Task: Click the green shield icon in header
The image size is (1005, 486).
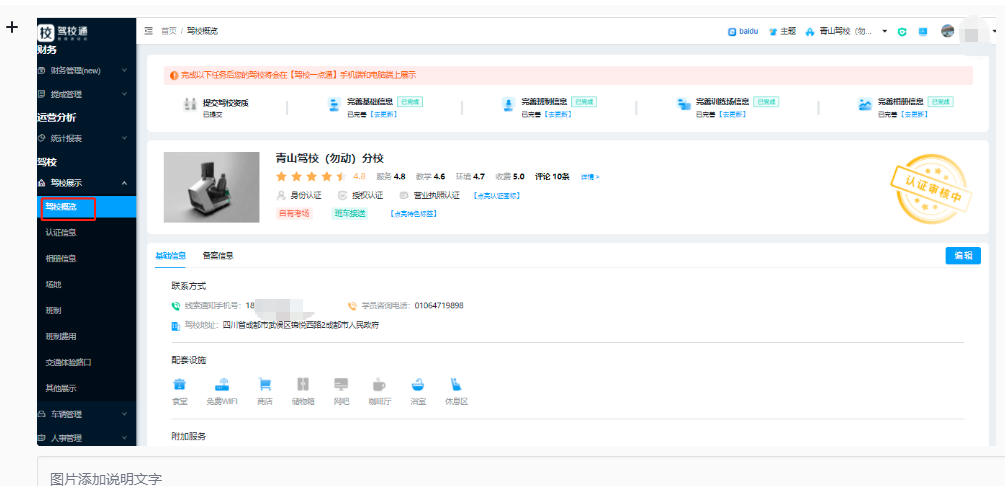Action: (x=902, y=31)
